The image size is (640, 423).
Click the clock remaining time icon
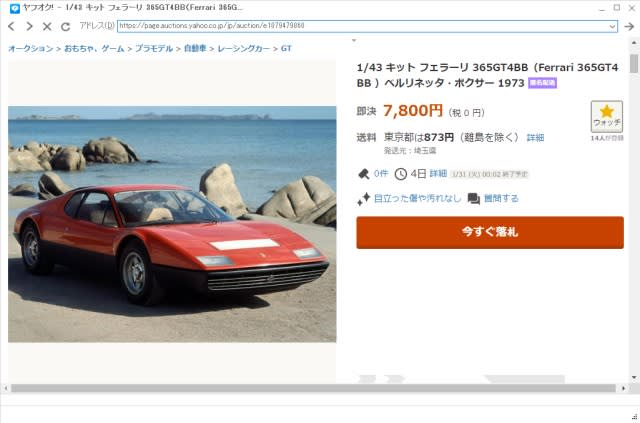pyautogui.click(x=400, y=174)
